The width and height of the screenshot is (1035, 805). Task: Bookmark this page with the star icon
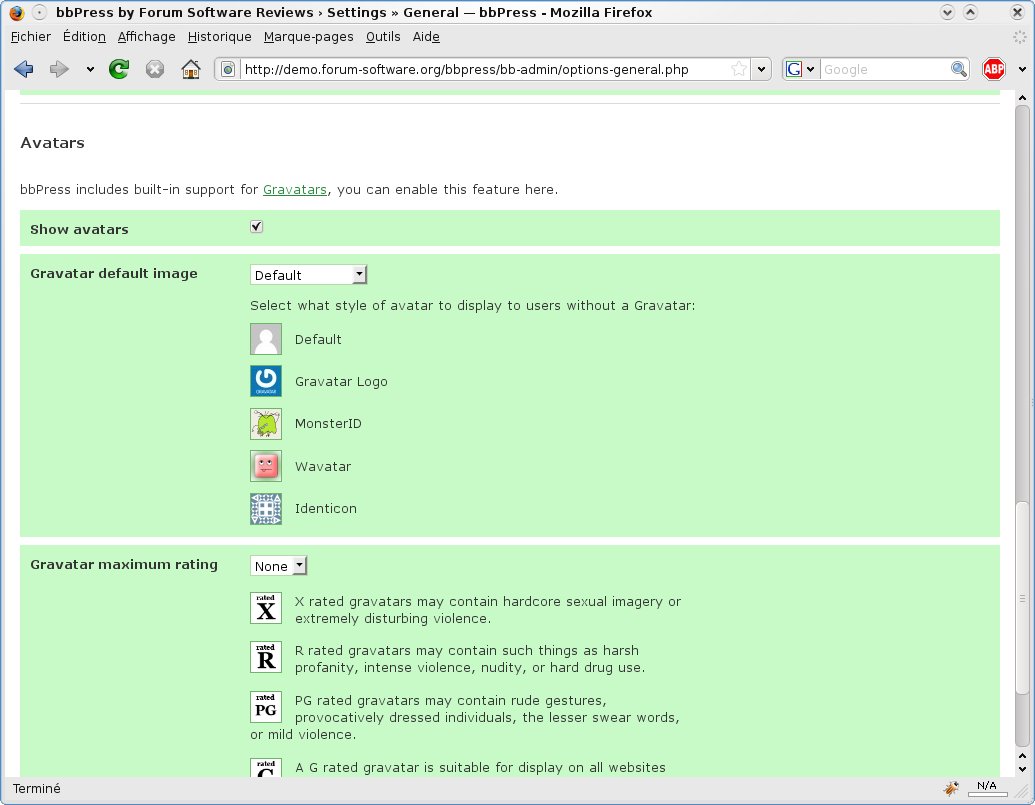[739, 69]
